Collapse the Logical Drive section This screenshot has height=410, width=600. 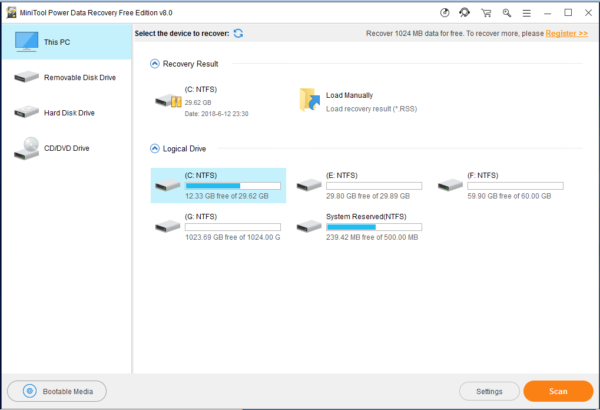(155, 149)
